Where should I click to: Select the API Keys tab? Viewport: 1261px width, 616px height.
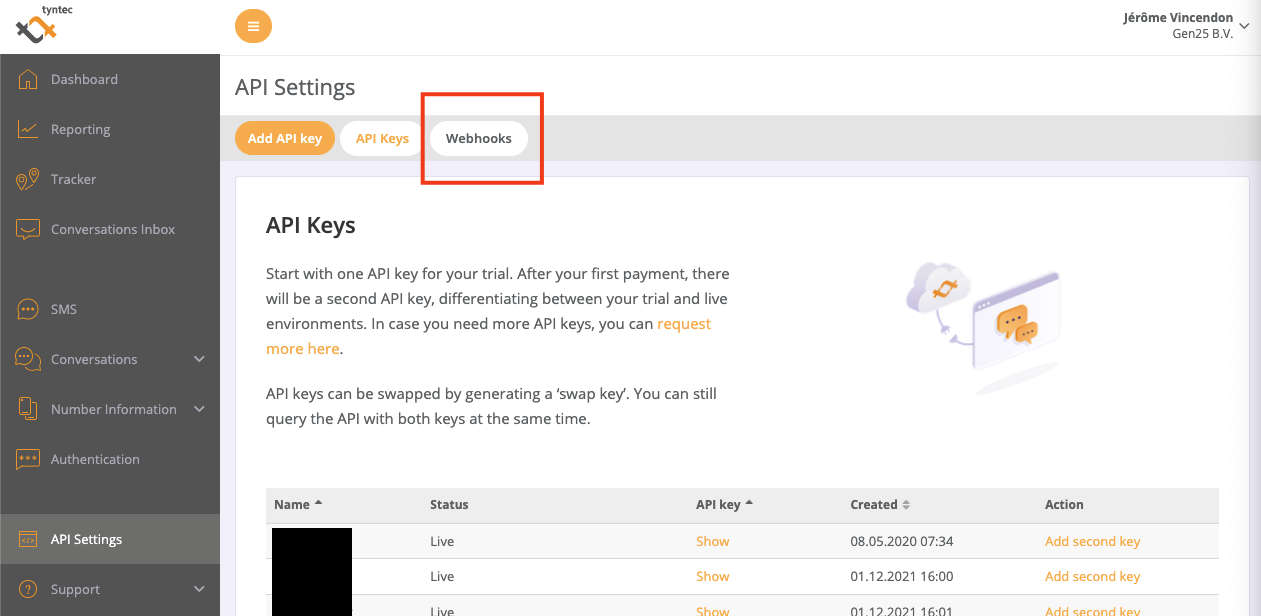tap(382, 138)
